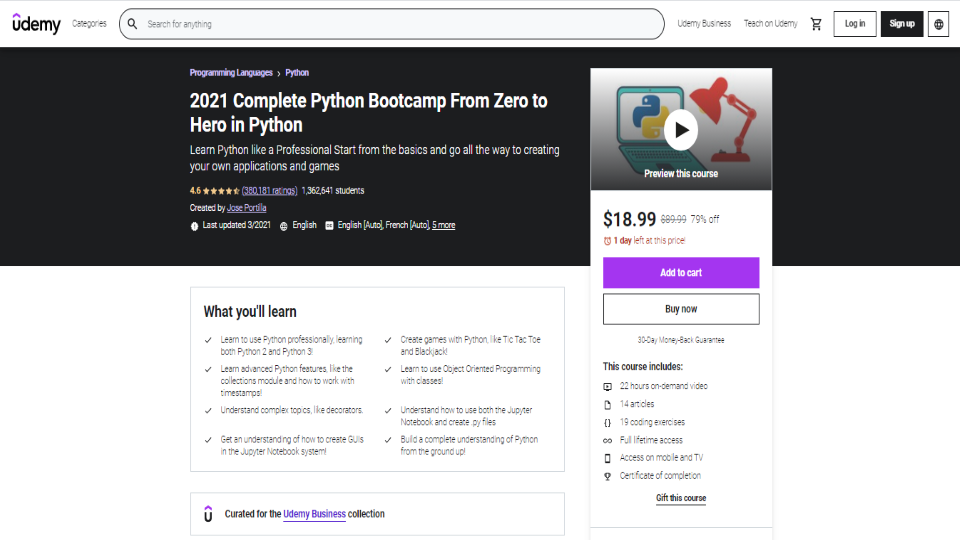Click the What you'll learn heading
Screen dimensions: 960x540
coord(250,312)
